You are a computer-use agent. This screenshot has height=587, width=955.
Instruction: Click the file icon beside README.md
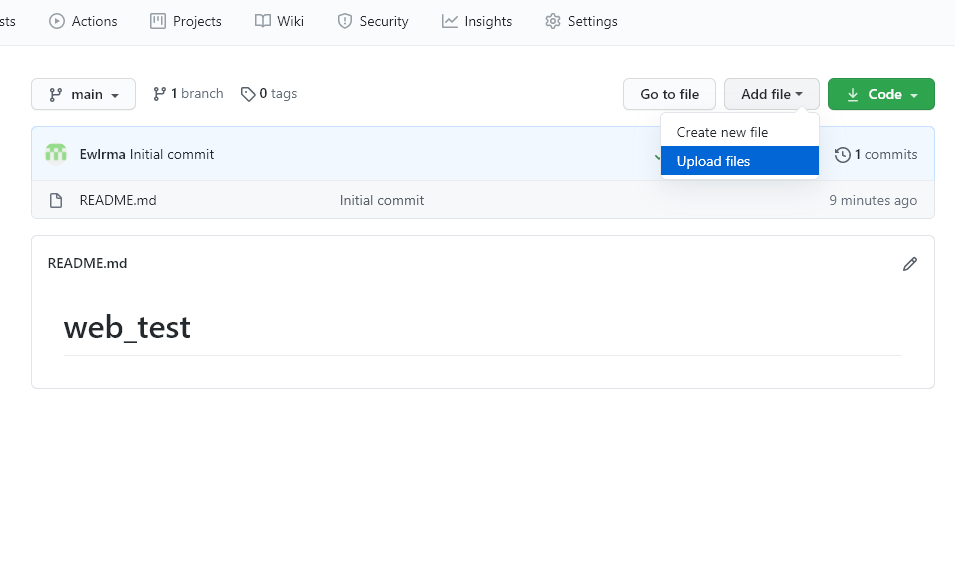56,200
